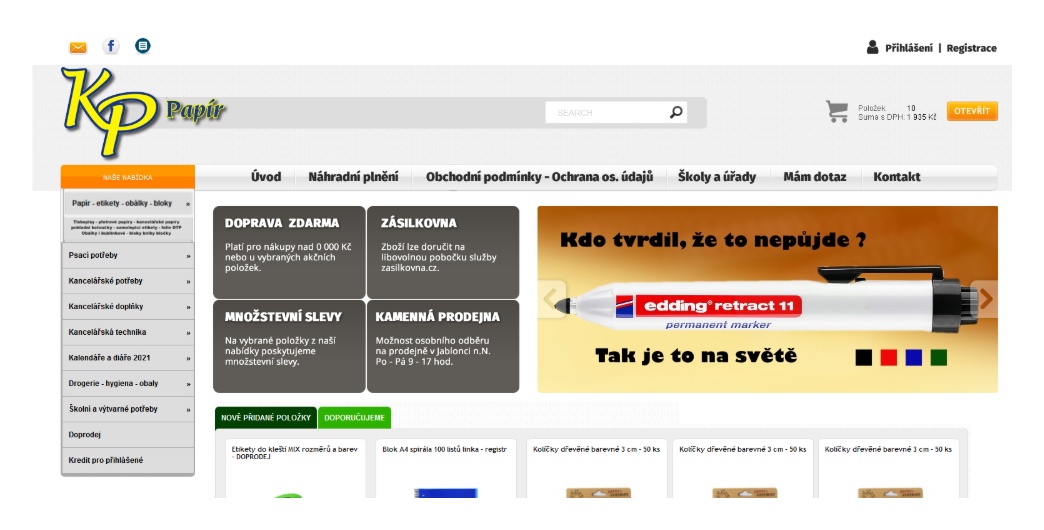Advance banner with right arrow
Image resolution: width=1044 pixels, height=530 pixels.
tap(986, 298)
